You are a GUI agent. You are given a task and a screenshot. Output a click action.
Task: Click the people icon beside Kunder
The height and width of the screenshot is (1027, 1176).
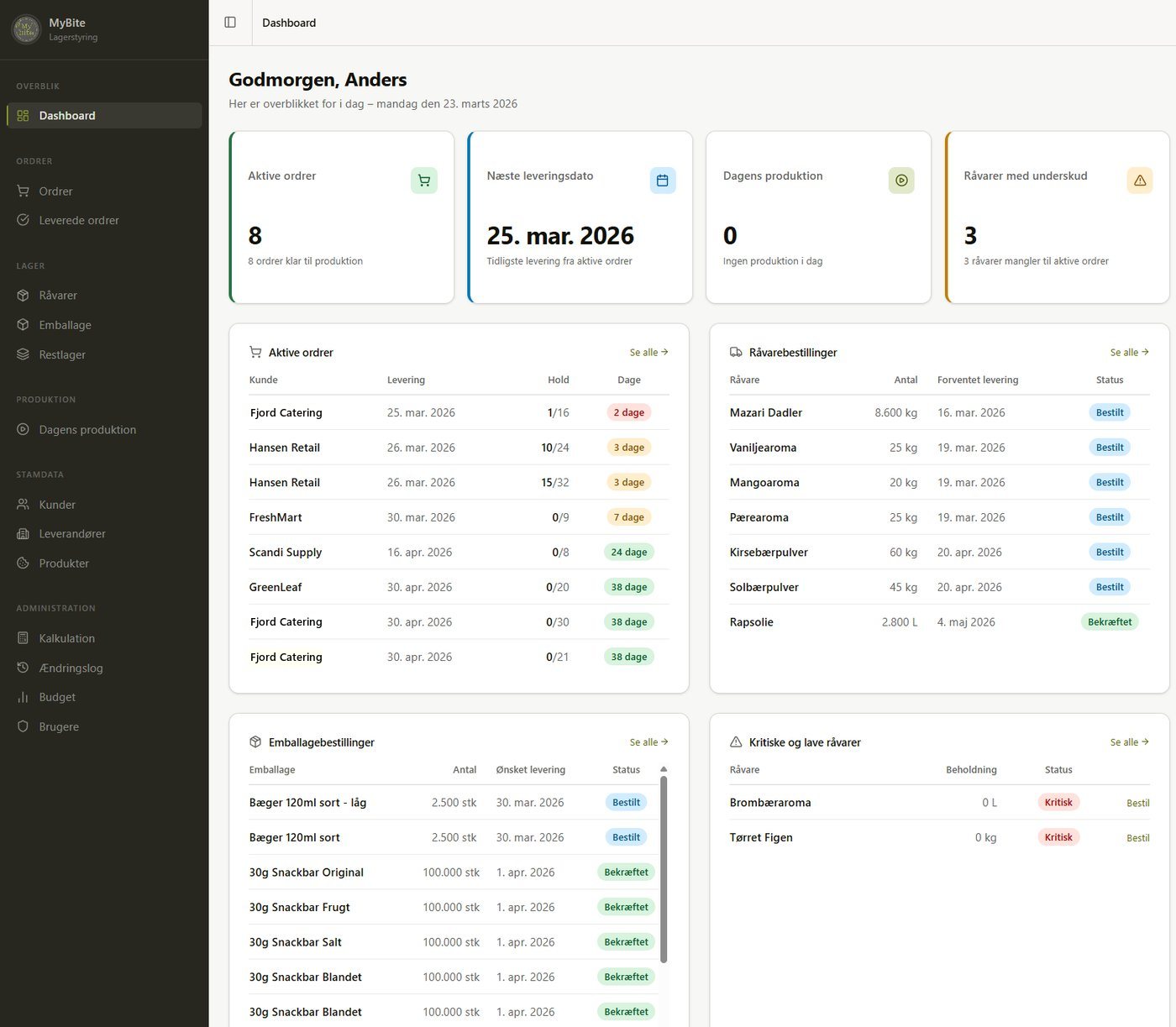pyautogui.click(x=23, y=505)
